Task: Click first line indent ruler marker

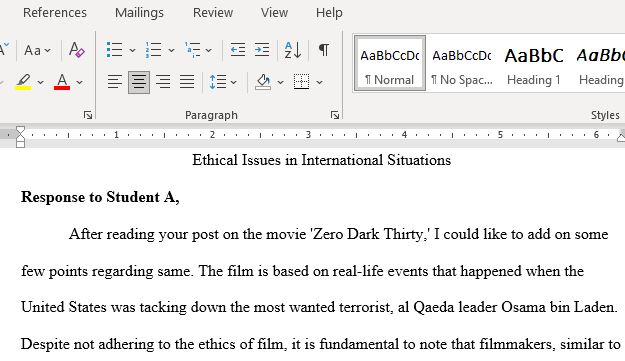Action: pos(20,130)
